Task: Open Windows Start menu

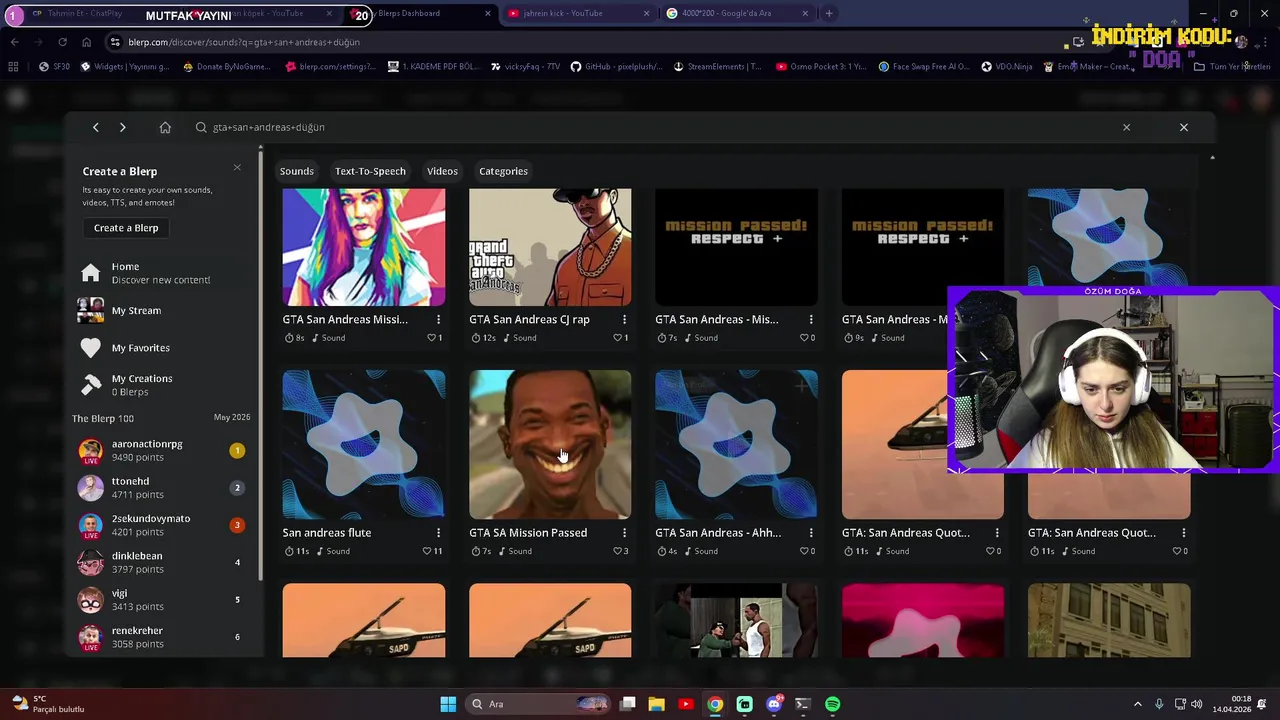Action: pos(448,704)
